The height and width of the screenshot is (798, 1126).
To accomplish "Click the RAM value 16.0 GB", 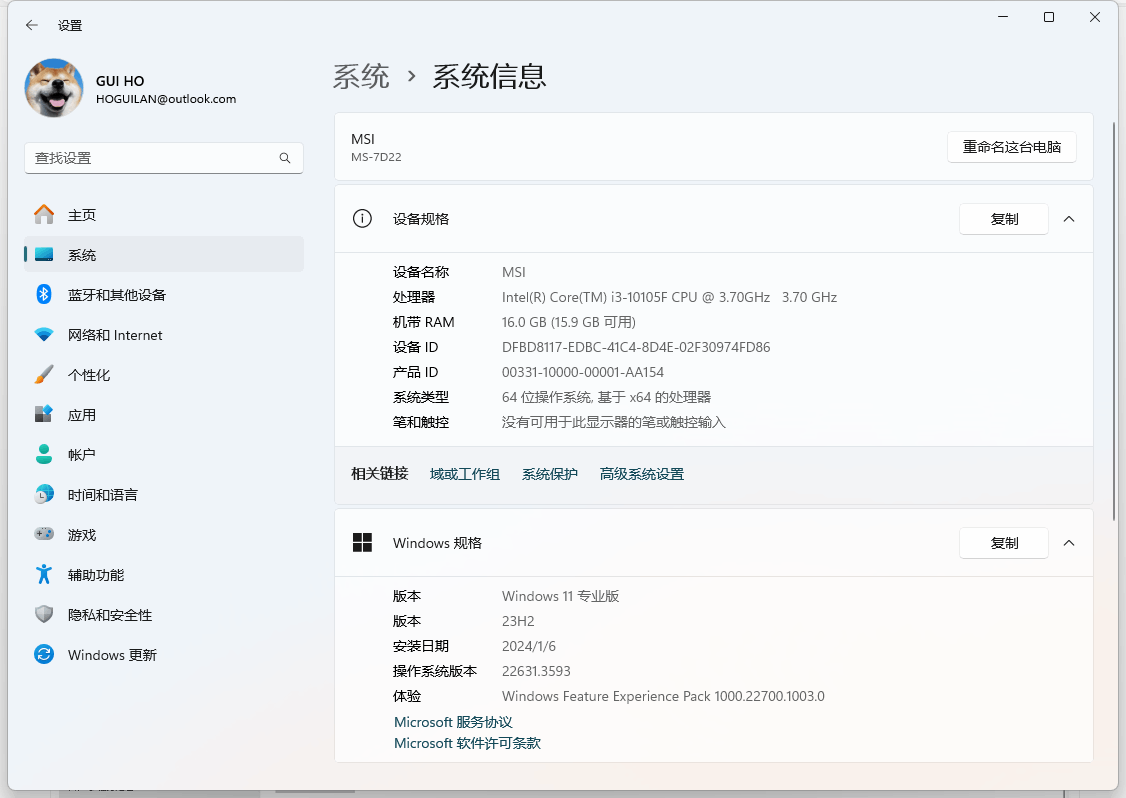I will pos(569,323).
